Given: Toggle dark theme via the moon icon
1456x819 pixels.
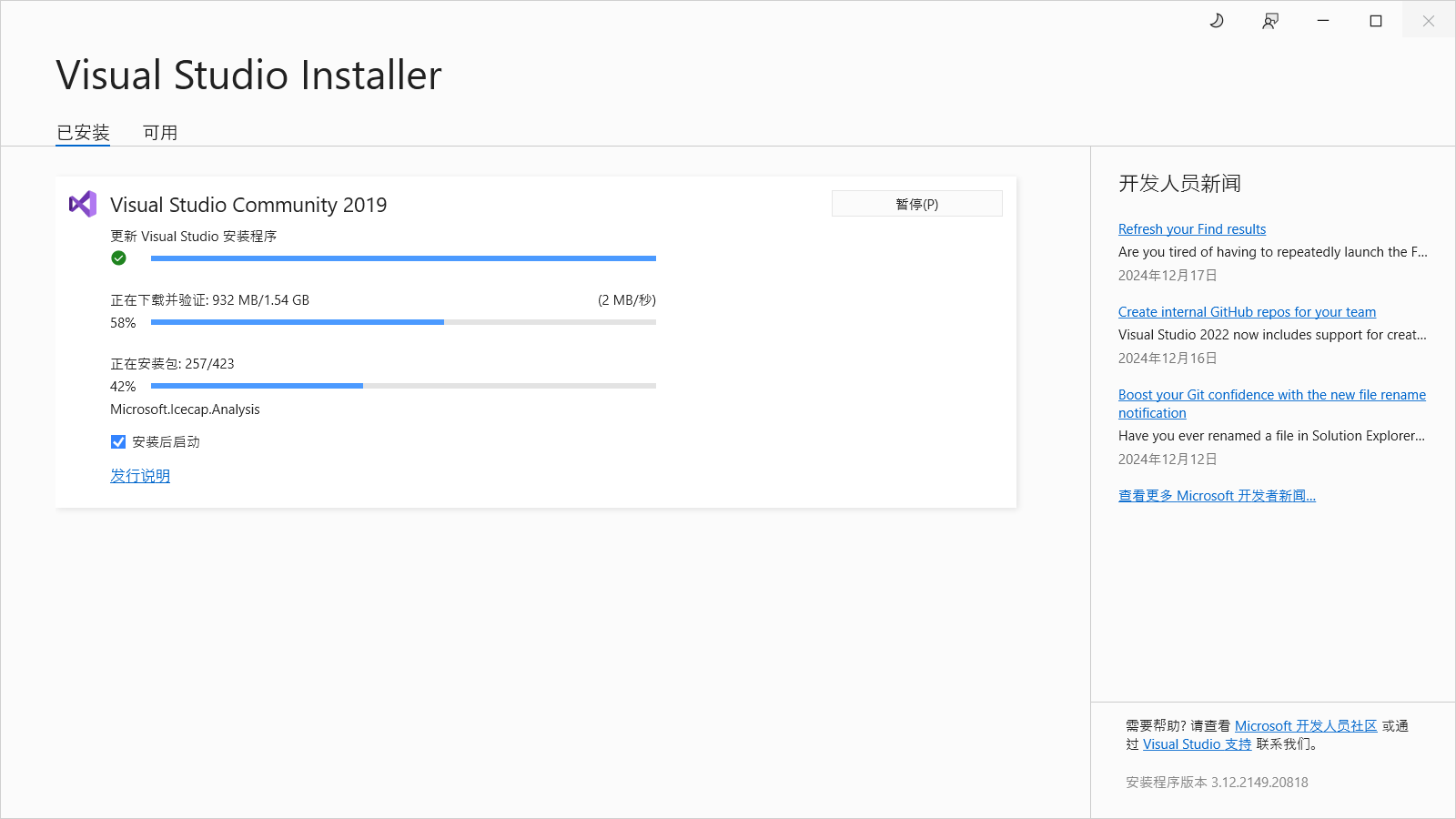Looking at the screenshot, I should [x=1217, y=20].
